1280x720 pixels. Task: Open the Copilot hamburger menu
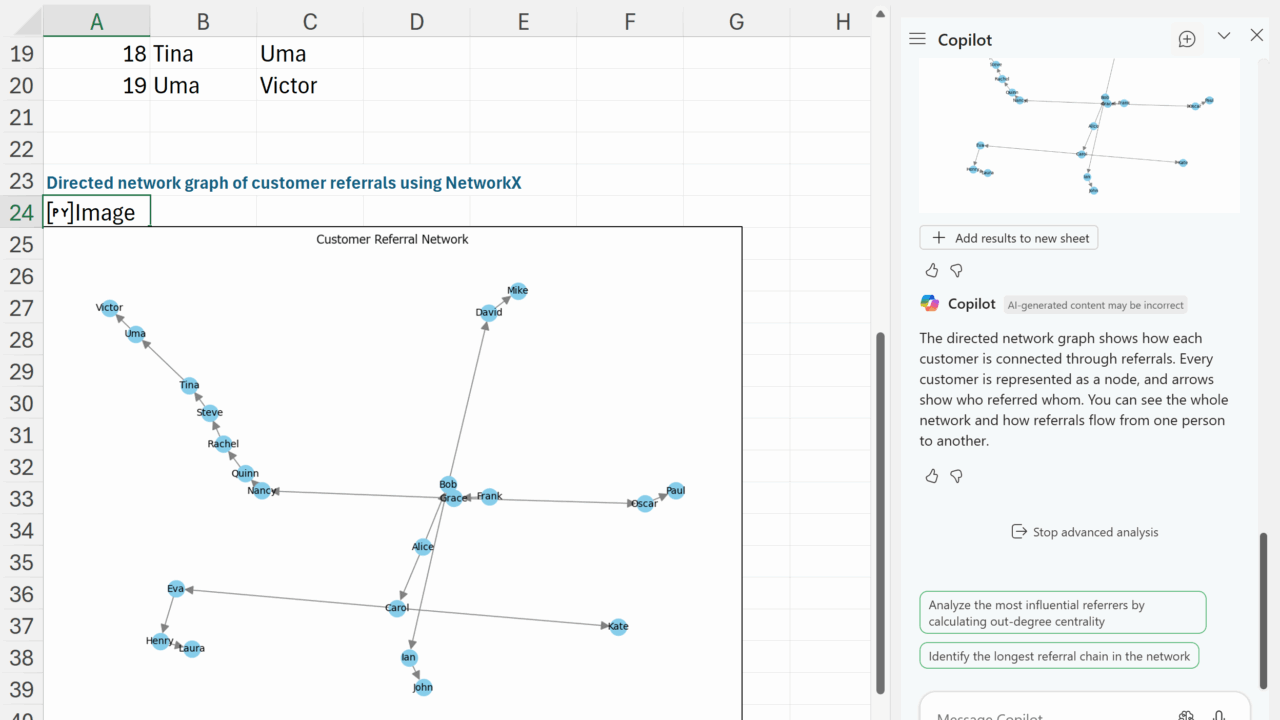(x=917, y=39)
